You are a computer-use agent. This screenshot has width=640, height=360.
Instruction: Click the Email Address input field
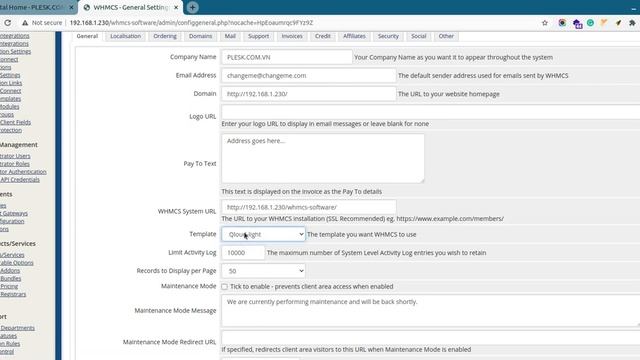pos(309,76)
